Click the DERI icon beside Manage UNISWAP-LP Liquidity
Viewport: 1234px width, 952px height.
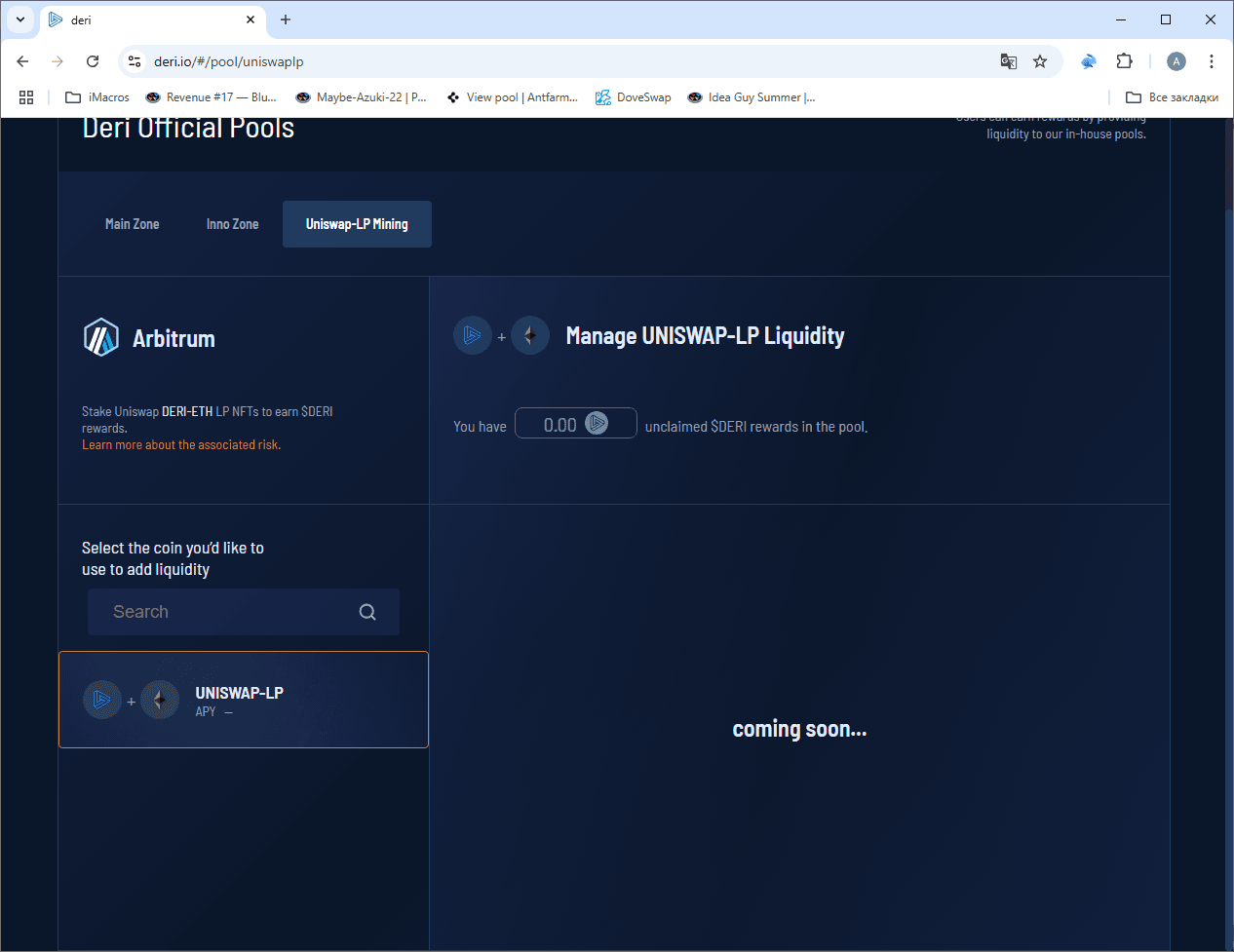[473, 335]
